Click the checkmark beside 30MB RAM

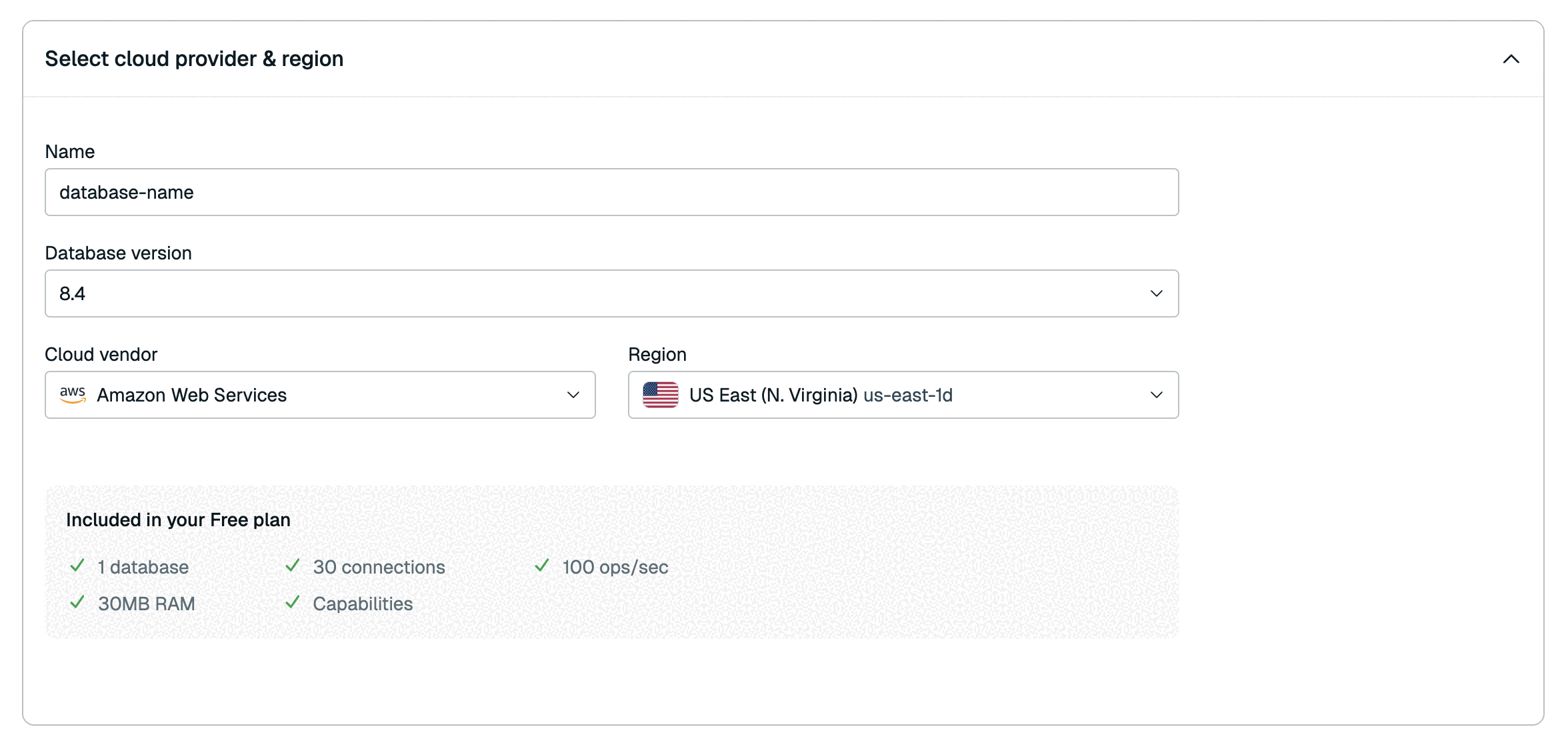[x=77, y=603]
